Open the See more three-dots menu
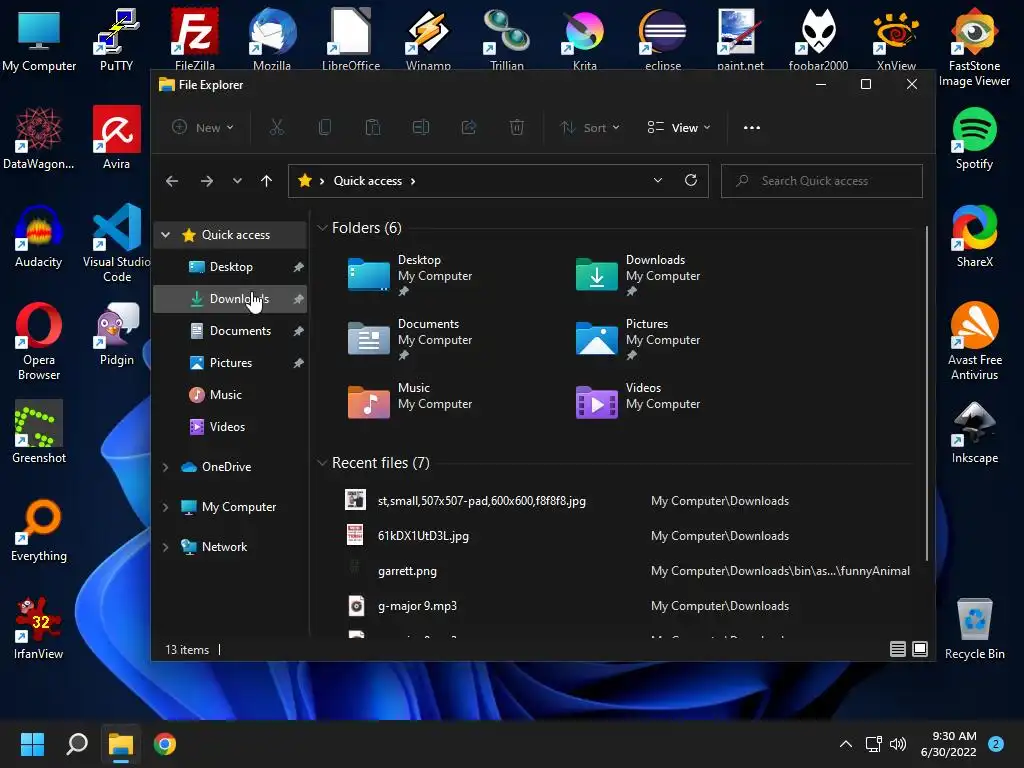Image resolution: width=1024 pixels, height=768 pixels. (752, 127)
